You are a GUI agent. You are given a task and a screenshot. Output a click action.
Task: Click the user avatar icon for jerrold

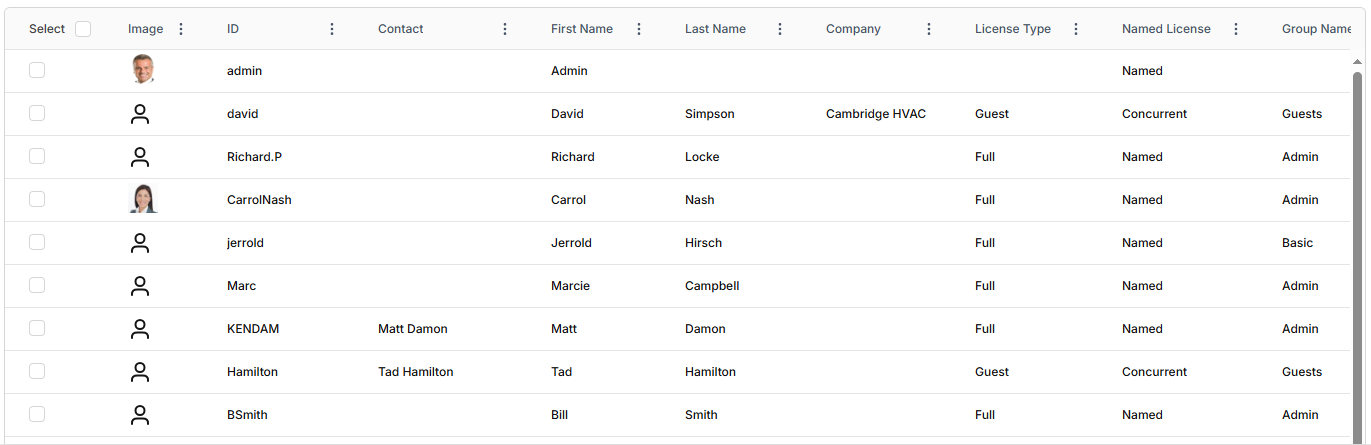pos(140,243)
